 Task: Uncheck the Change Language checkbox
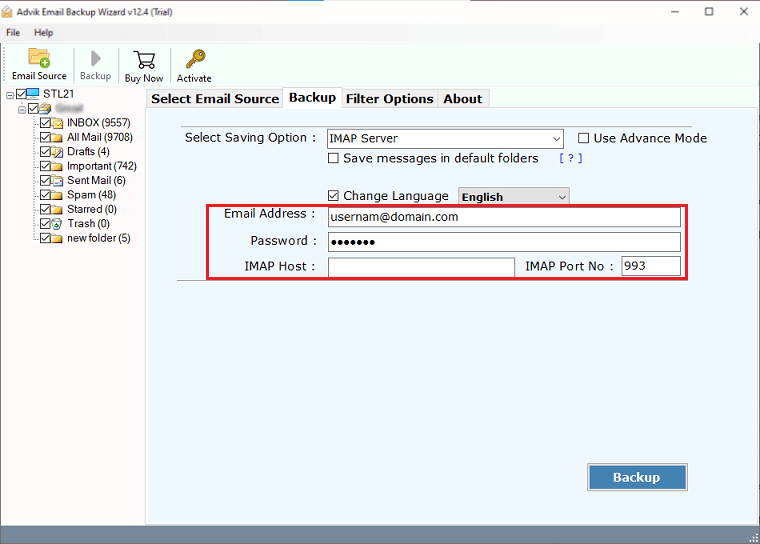coord(333,196)
